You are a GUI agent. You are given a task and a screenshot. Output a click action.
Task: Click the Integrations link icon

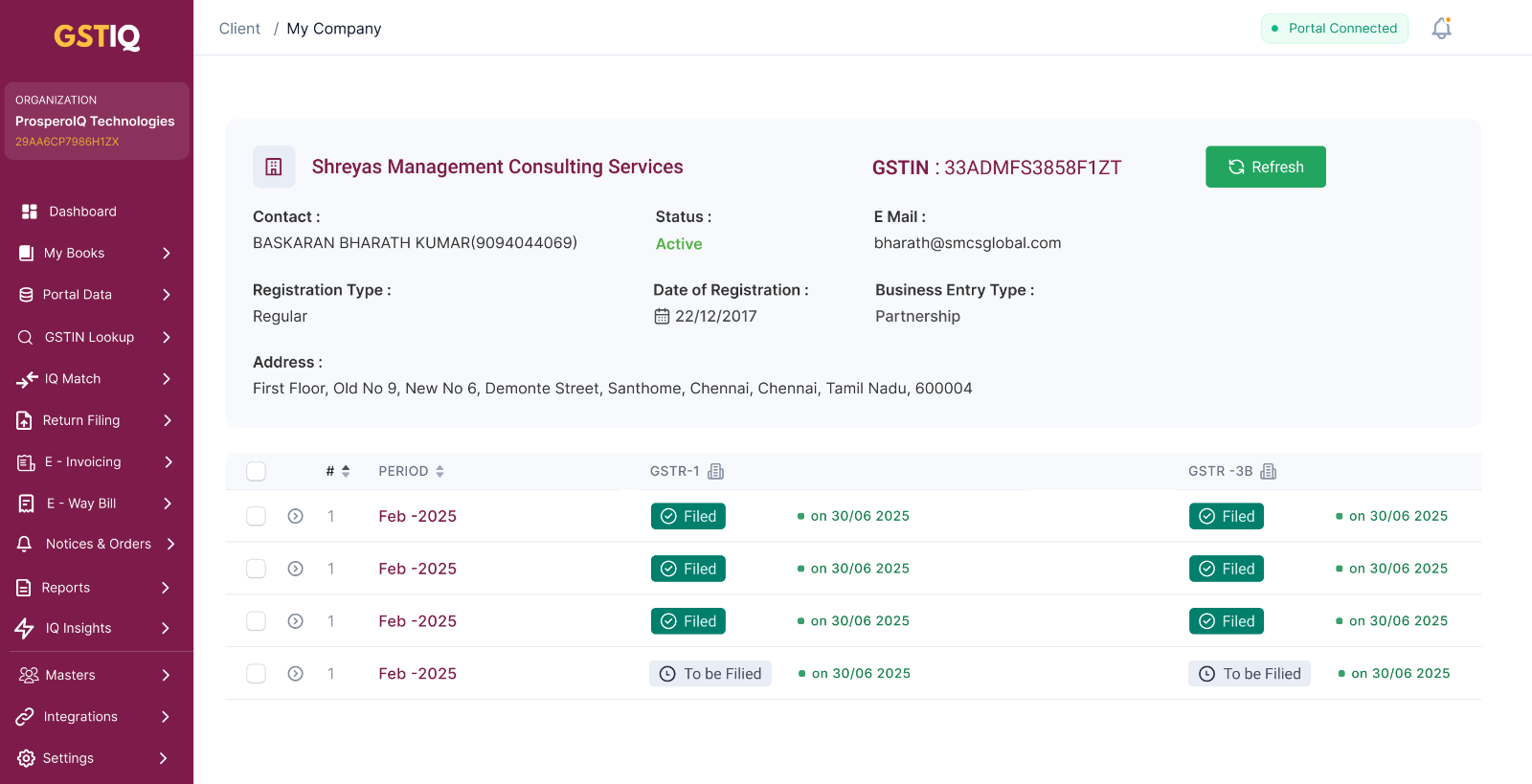pyautogui.click(x=25, y=717)
